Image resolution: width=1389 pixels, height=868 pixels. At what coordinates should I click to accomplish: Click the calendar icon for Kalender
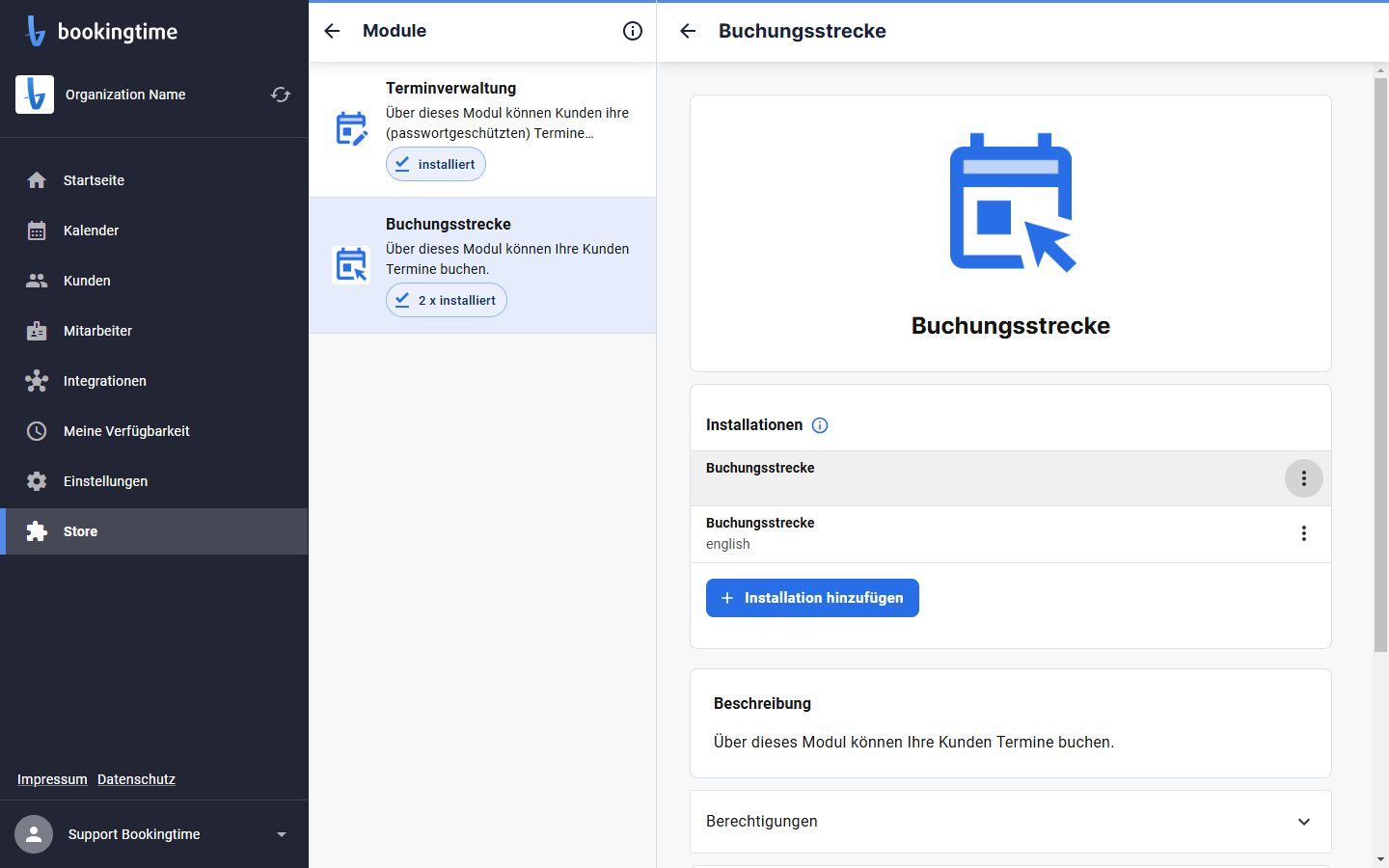click(x=37, y=231)
